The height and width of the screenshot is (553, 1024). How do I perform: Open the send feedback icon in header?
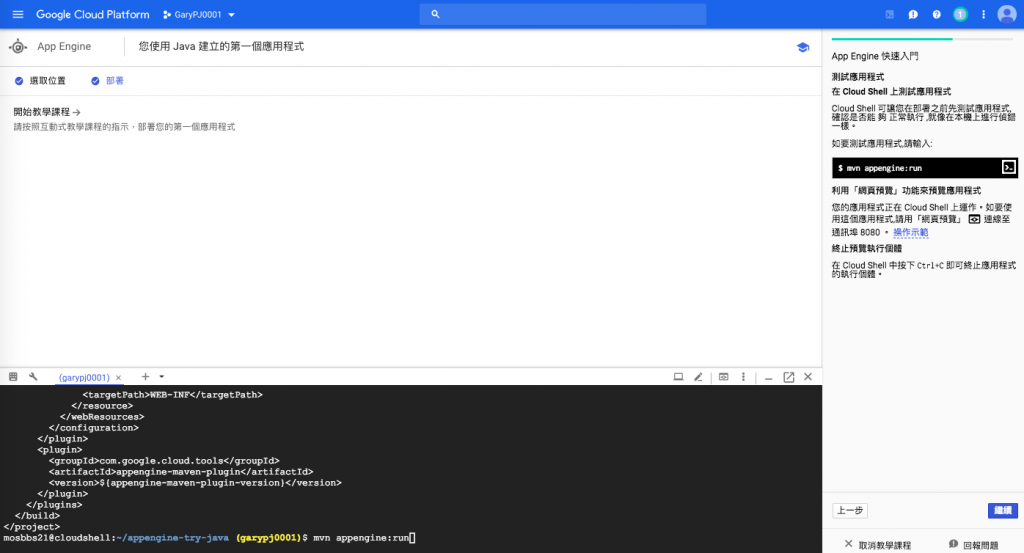pos(913,14)
